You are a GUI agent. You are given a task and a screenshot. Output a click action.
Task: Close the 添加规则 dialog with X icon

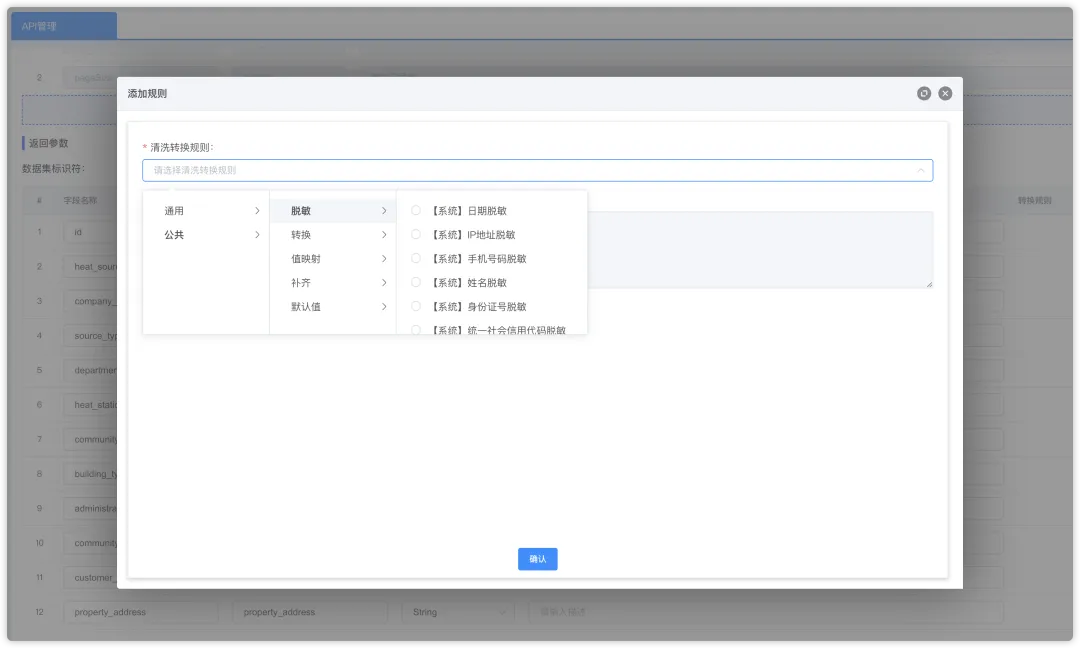945,94
